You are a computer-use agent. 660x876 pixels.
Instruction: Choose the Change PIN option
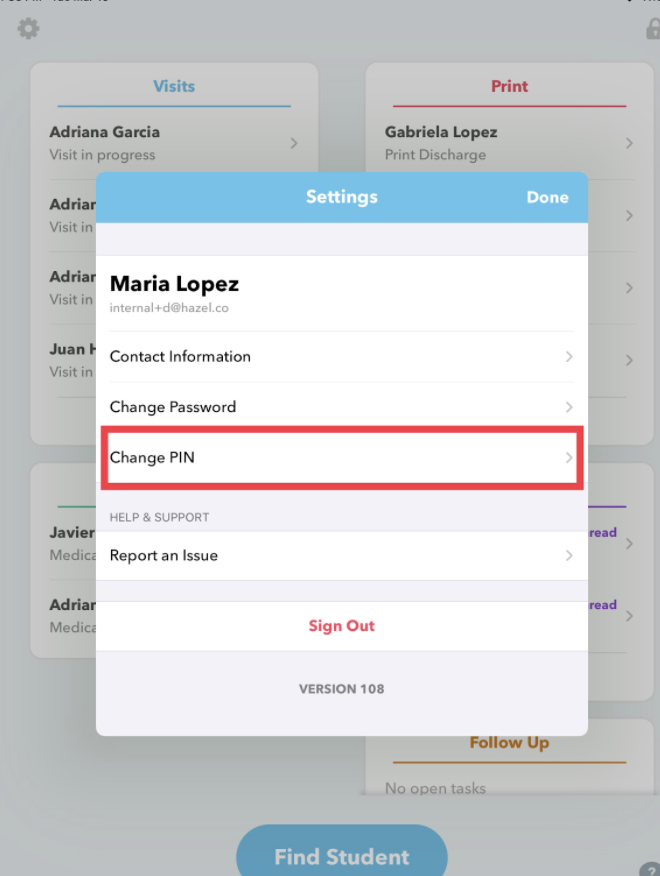tap(152, 458)
